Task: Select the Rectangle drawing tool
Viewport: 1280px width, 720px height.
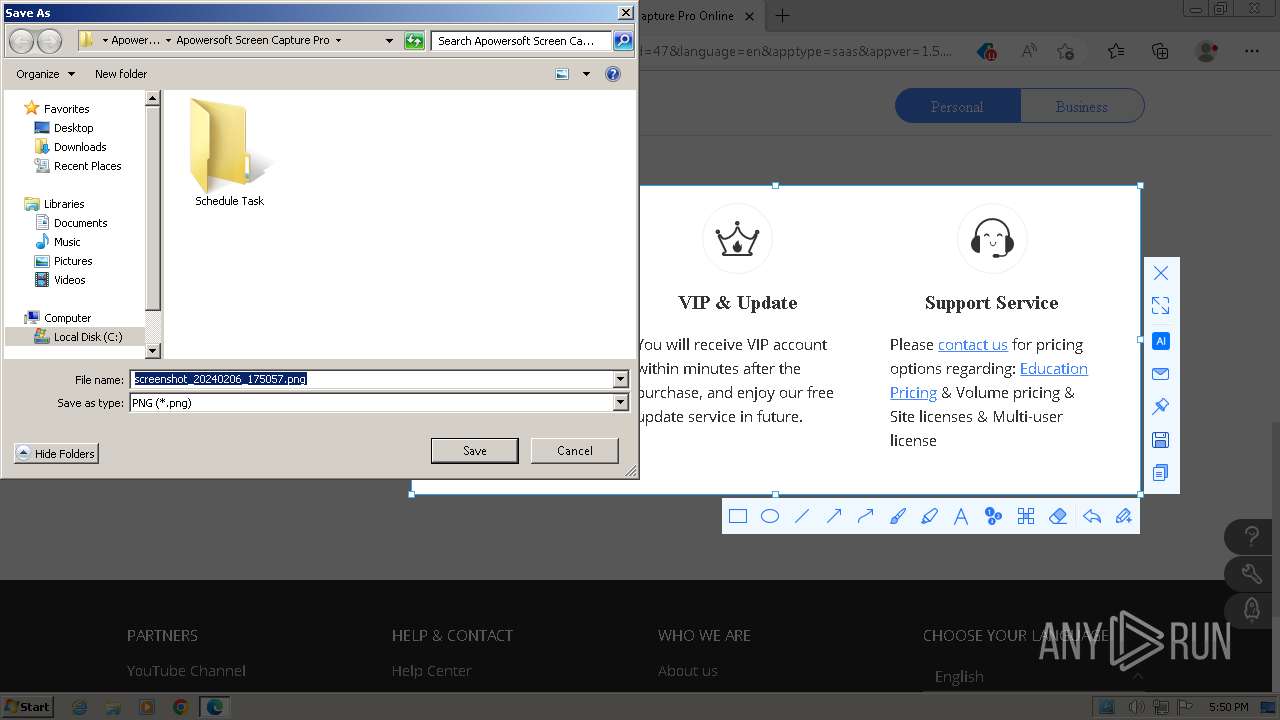Action: point(738,516)
